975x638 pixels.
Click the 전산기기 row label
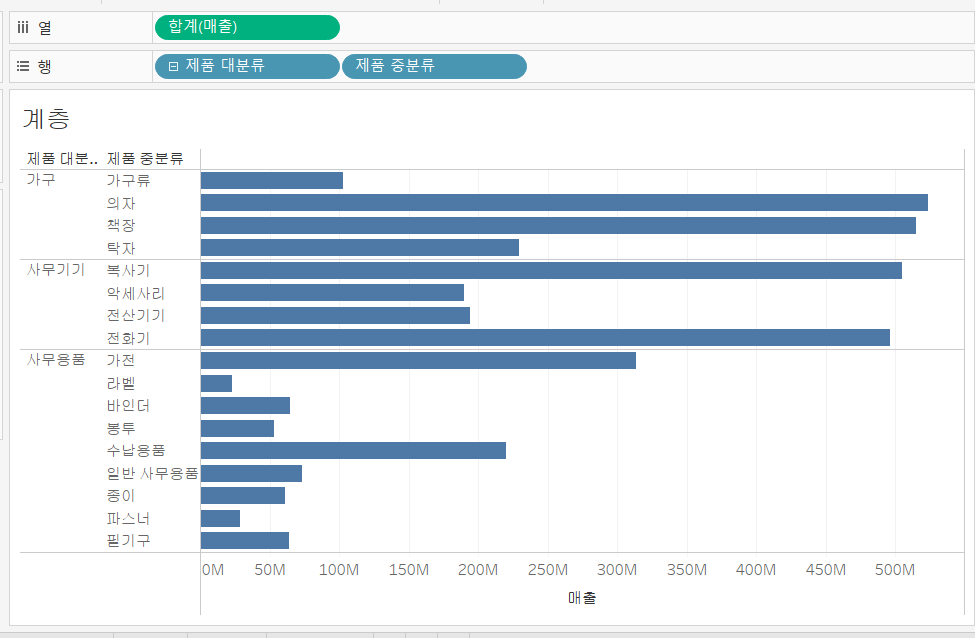point(136,315)
